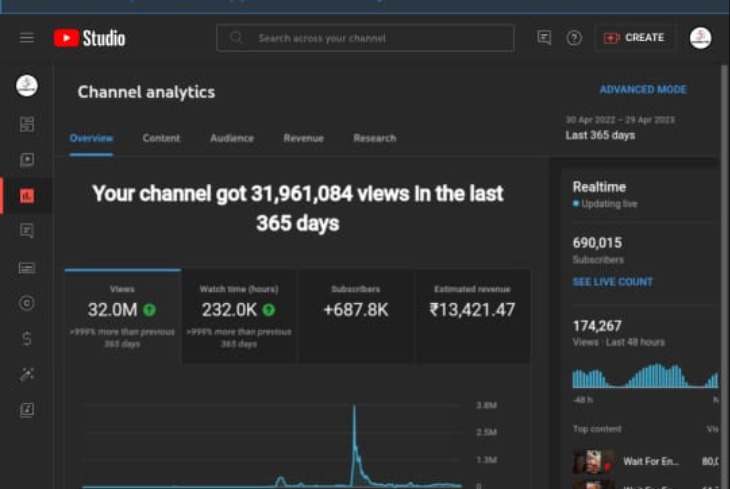The height and width of the screenshot is (489, 730).
Task: Select Analytics icon in sidebar
Action: (x=27, y=196)
